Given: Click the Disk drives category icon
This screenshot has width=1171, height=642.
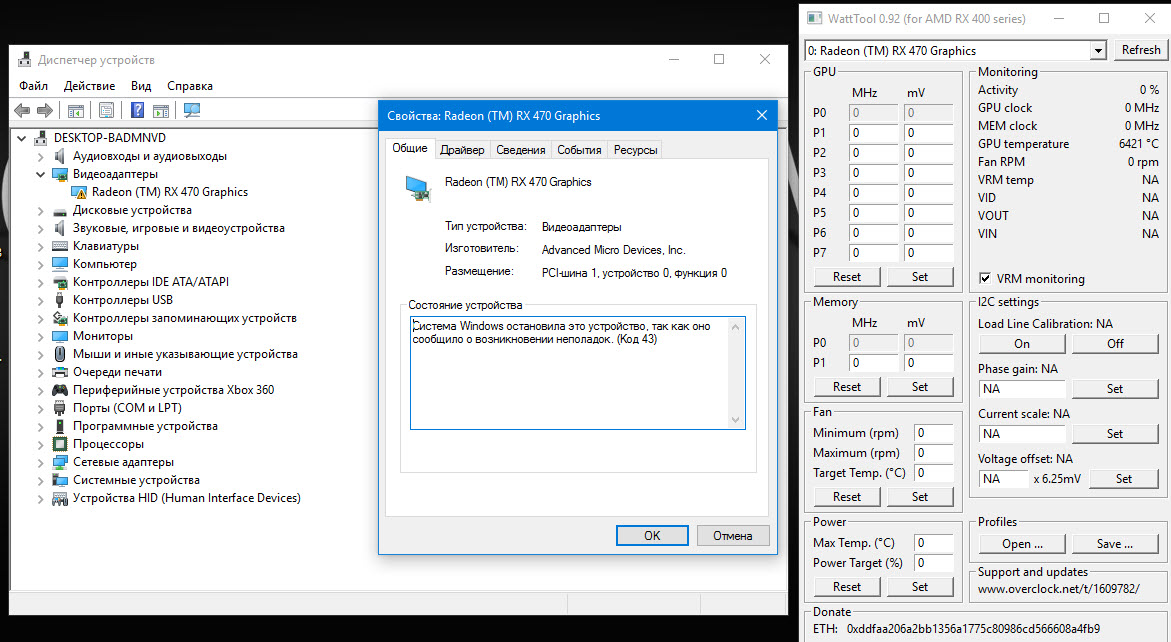Looking at the screenshot, I should pos(60,211).
